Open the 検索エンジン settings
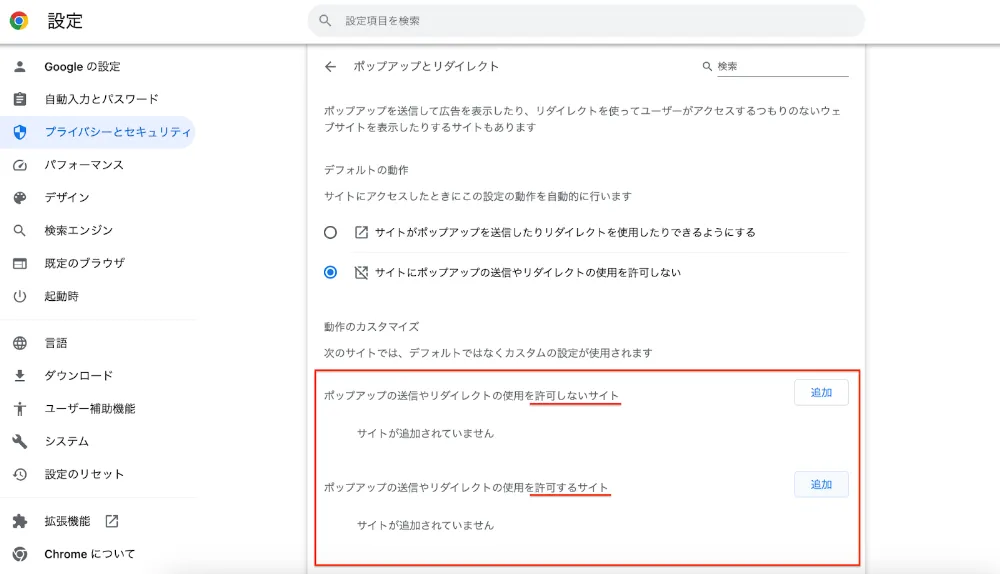Screen dimensions: 1000x574 click(78, 230)
